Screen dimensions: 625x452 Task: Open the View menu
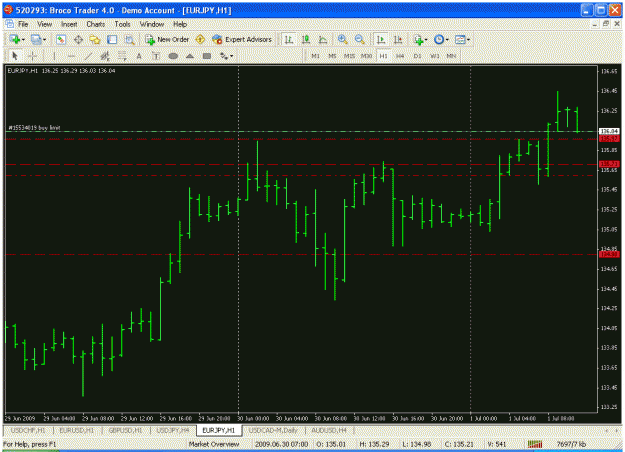(x=45, y=24)
